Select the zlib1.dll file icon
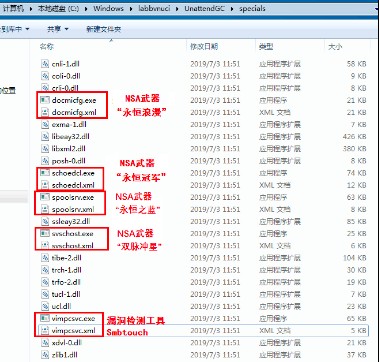 45,355
